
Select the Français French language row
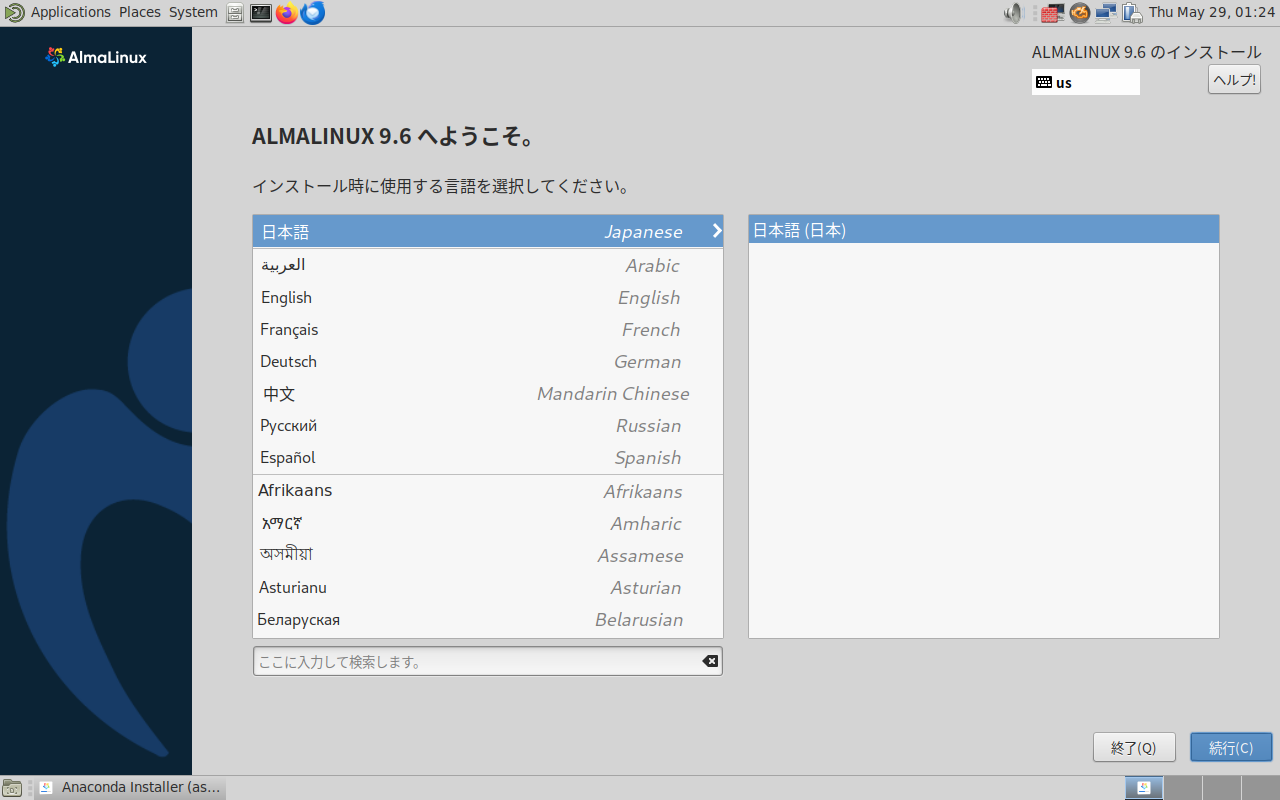click(488, 329)
